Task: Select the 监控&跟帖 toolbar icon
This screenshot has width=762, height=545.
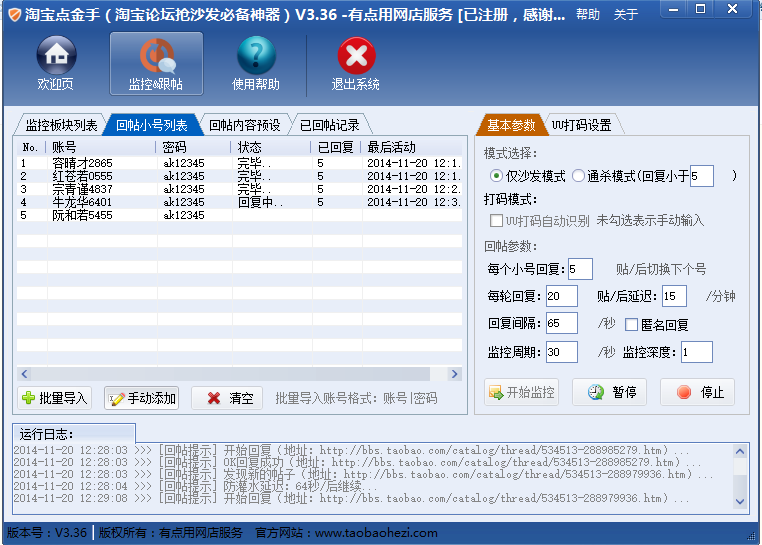Action: click(156, 63)
